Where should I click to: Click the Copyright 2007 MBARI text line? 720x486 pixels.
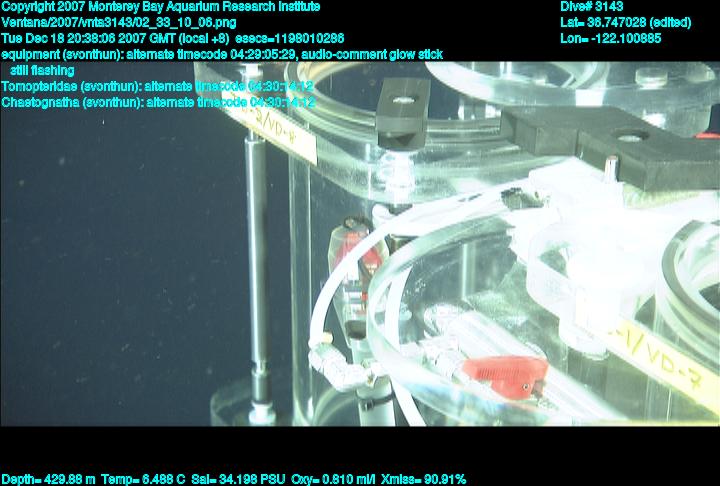160,7
